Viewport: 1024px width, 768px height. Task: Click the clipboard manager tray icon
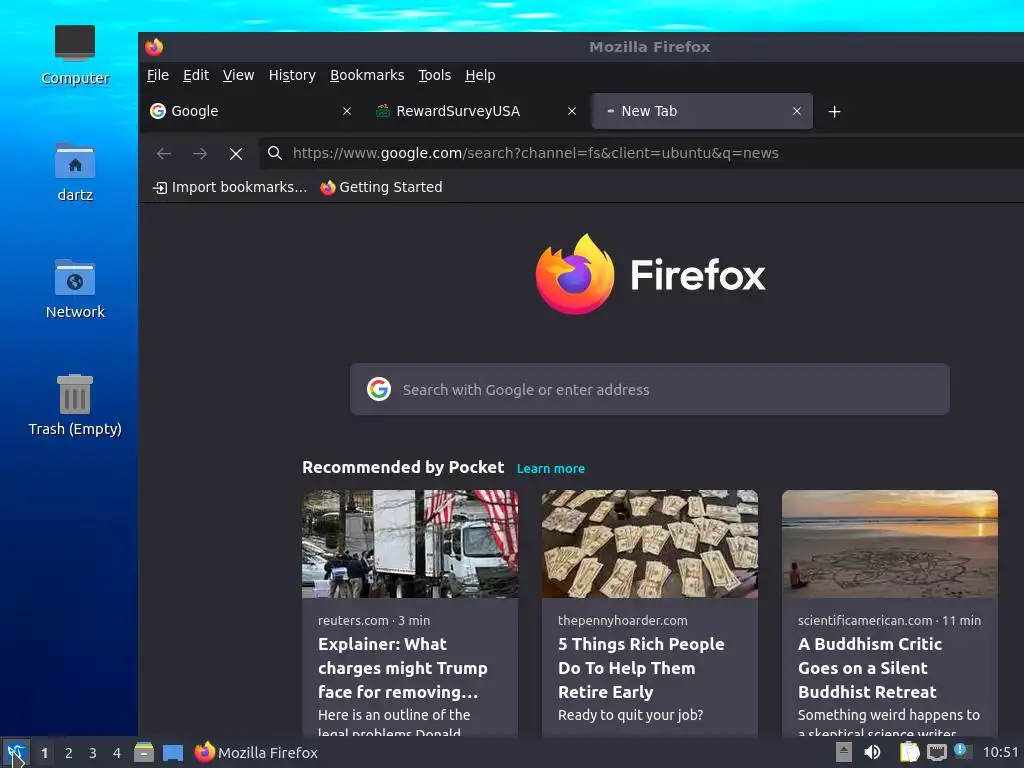tap(909, 752)
